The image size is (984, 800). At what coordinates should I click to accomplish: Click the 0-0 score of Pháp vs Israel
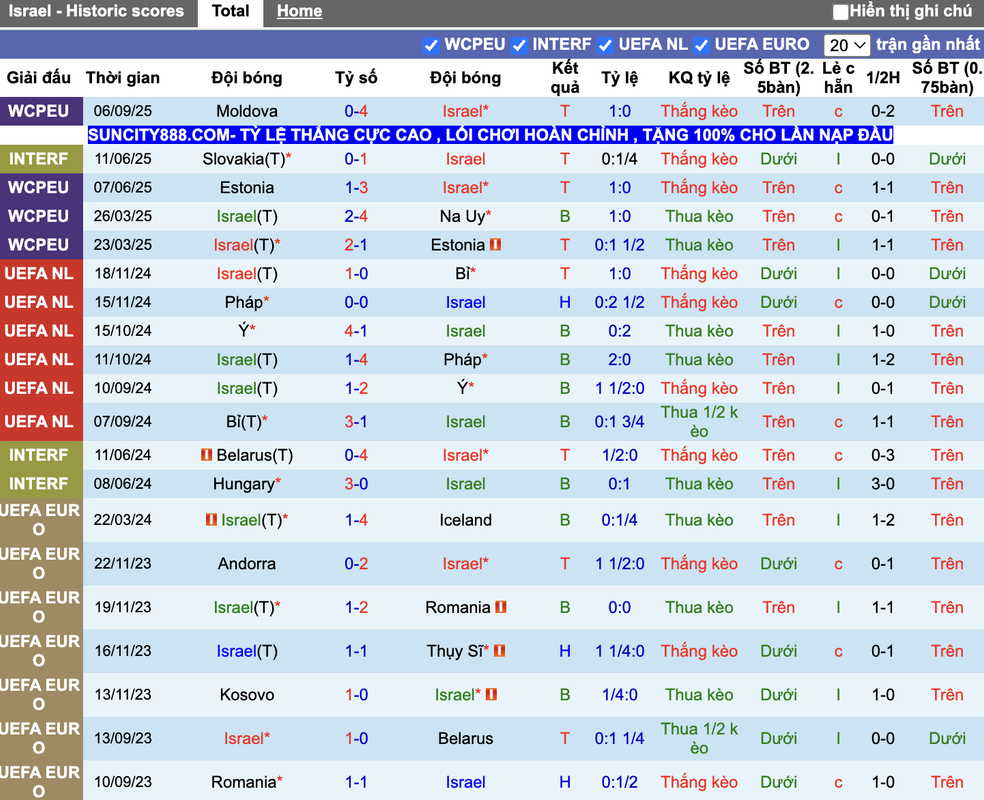(356, 302)
